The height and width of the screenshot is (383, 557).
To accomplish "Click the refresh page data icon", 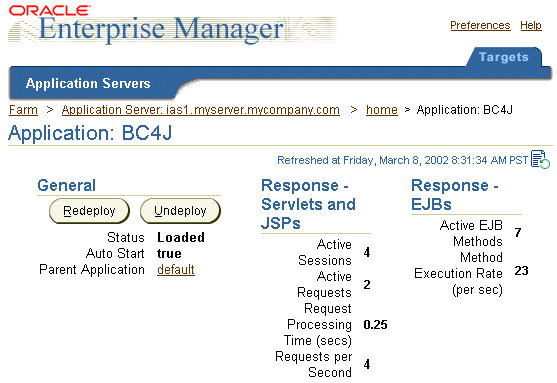I will [540, 160].
